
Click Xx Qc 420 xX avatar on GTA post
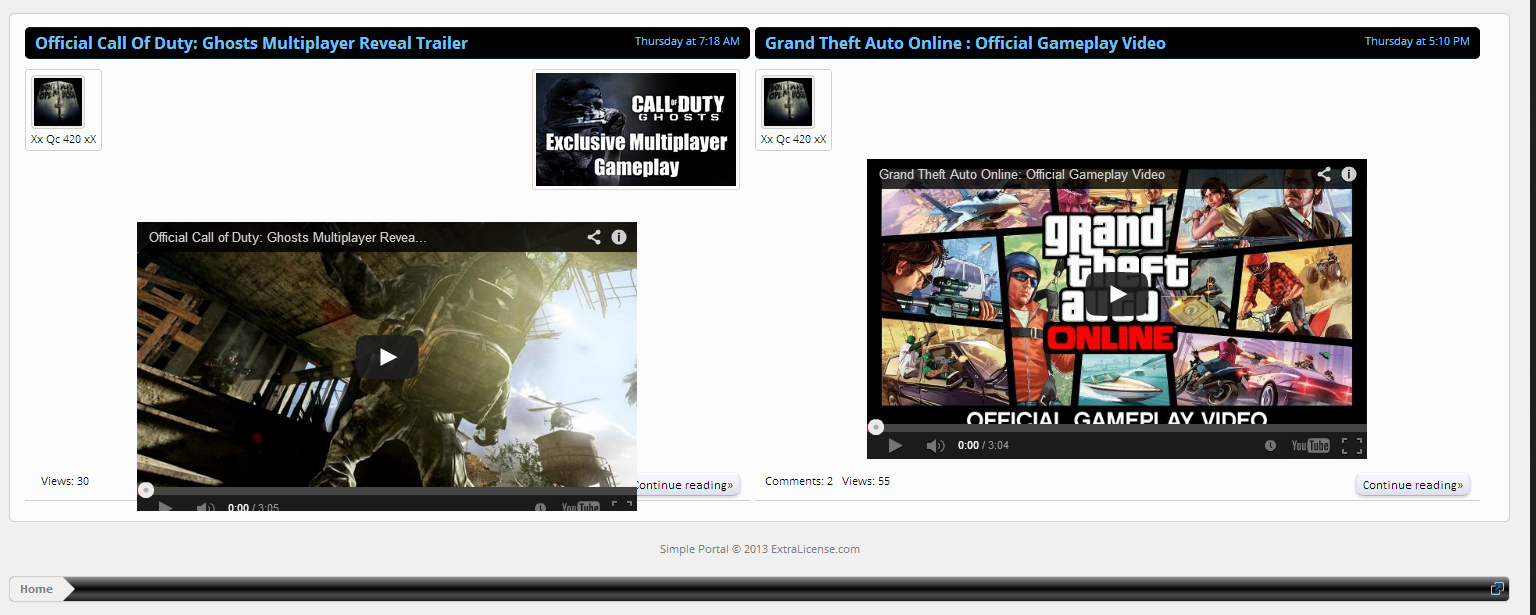[x=787, y=102]
